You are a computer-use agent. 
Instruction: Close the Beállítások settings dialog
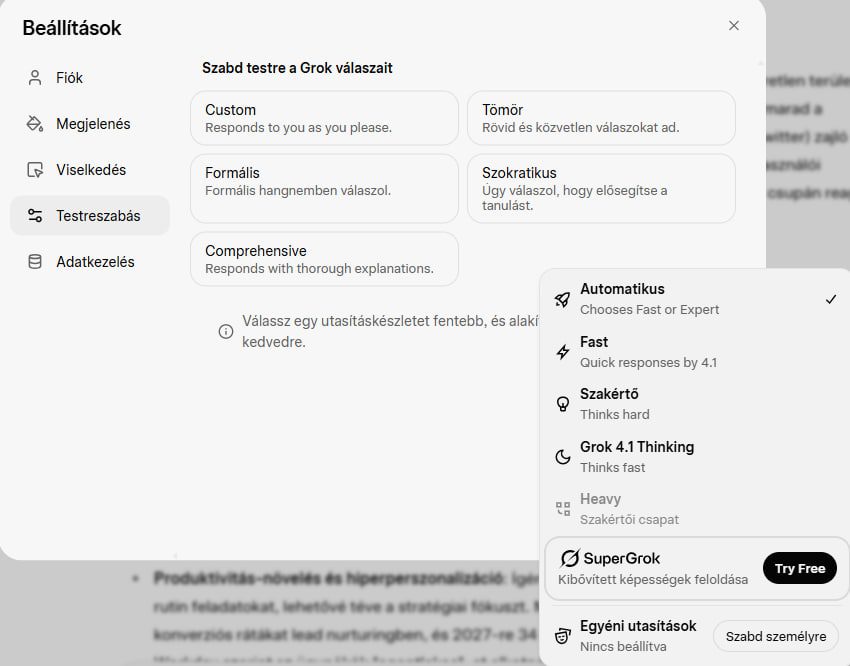tap(734, 26)
